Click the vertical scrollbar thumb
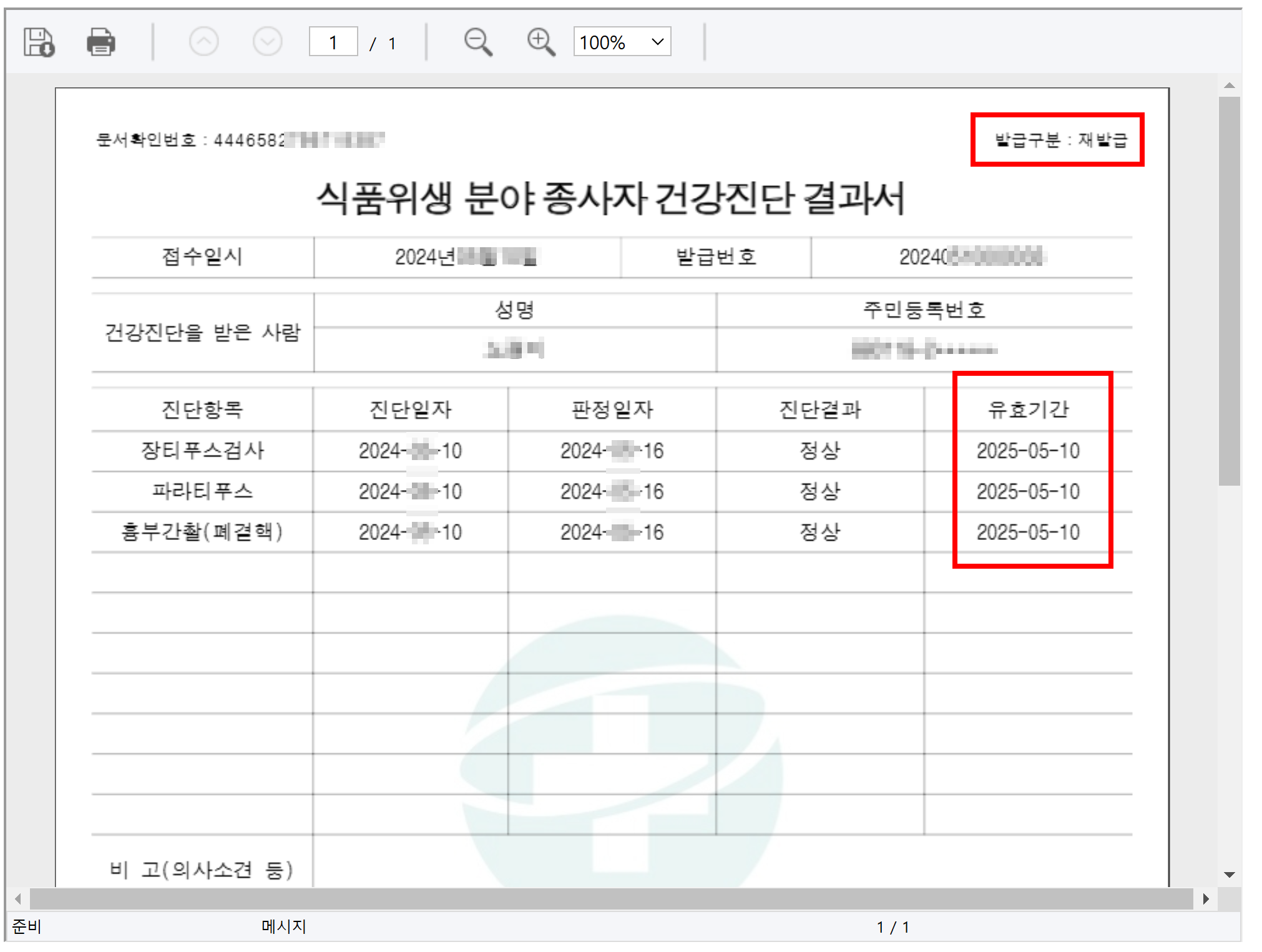Viewport: 1262px width, 952px height. pos(1229,290)
